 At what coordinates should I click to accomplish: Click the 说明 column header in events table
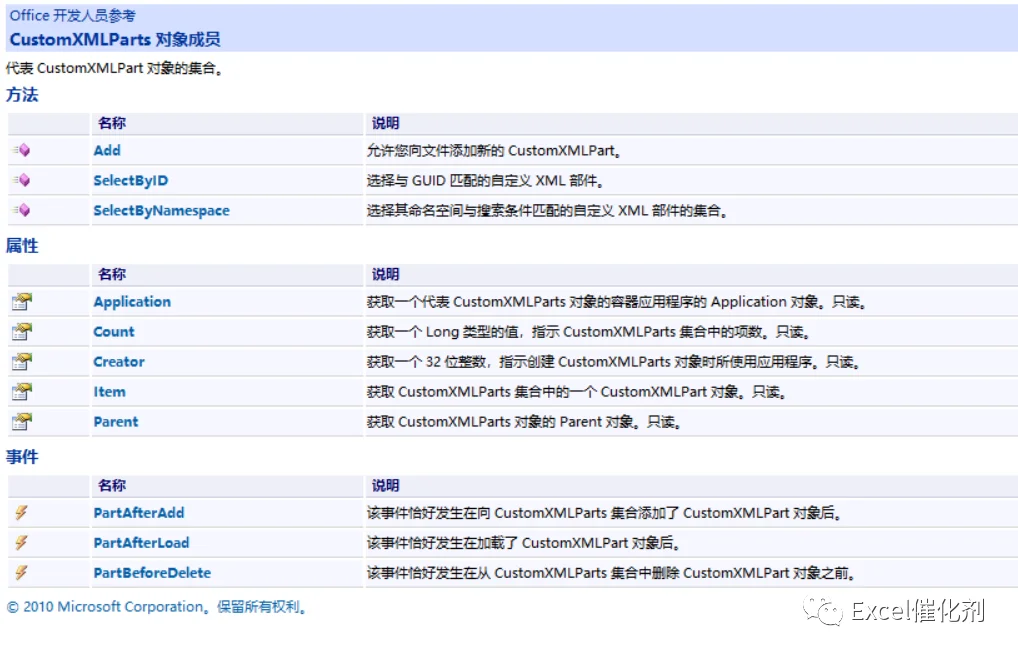(386, 486)
